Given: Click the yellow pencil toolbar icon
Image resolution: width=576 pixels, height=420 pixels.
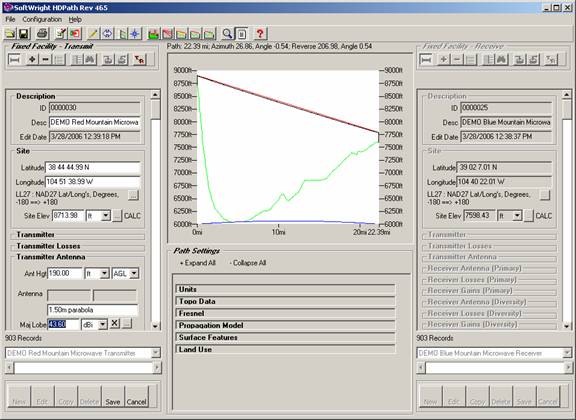Looking at the screenshot, I should coord(93,34).
